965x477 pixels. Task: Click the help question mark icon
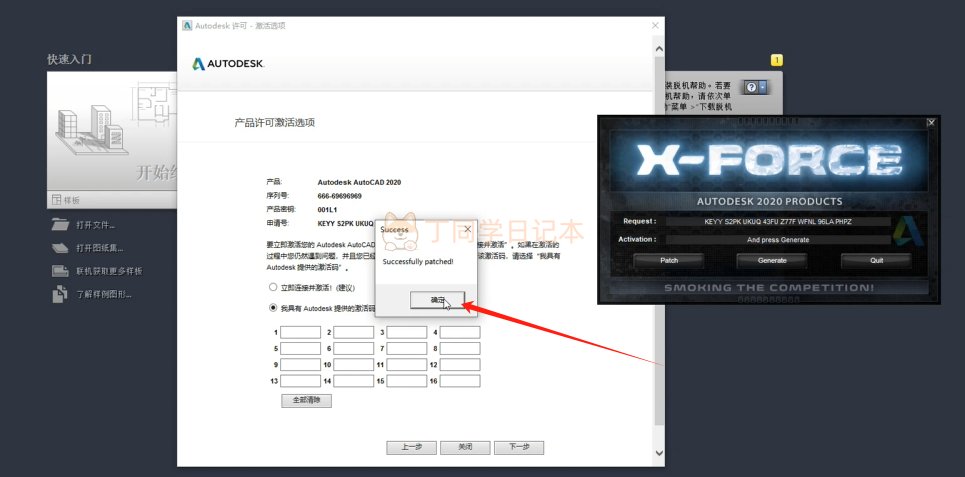point(751,87)
